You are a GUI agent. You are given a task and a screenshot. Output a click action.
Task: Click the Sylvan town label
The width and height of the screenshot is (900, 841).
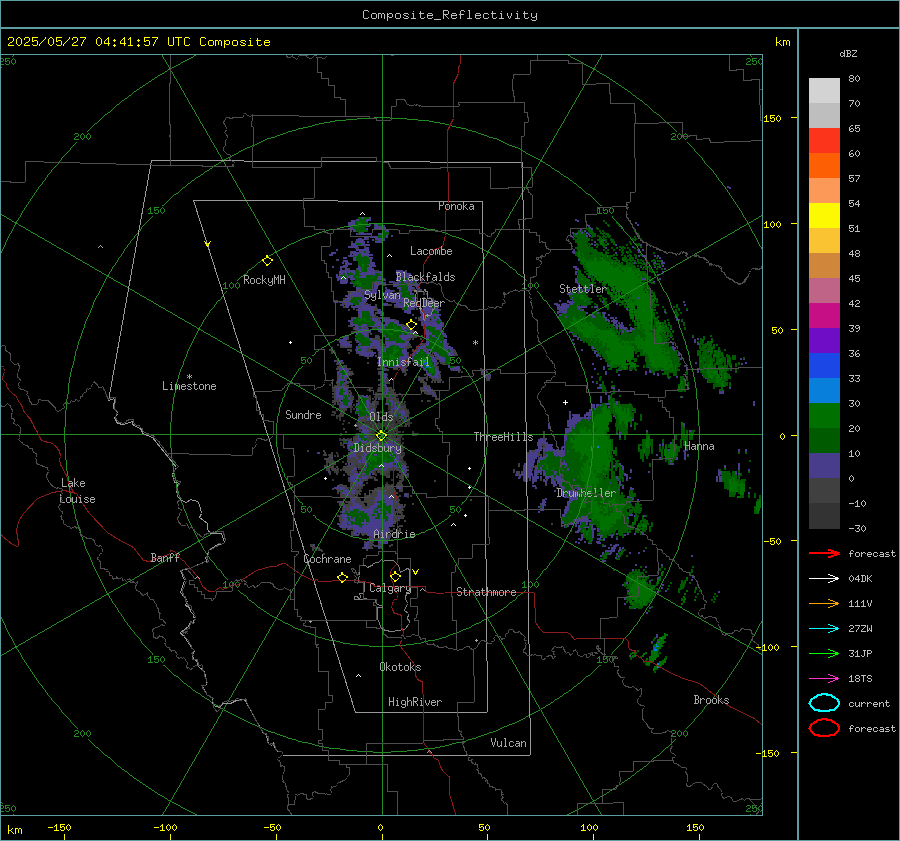[x=382, y=295]
